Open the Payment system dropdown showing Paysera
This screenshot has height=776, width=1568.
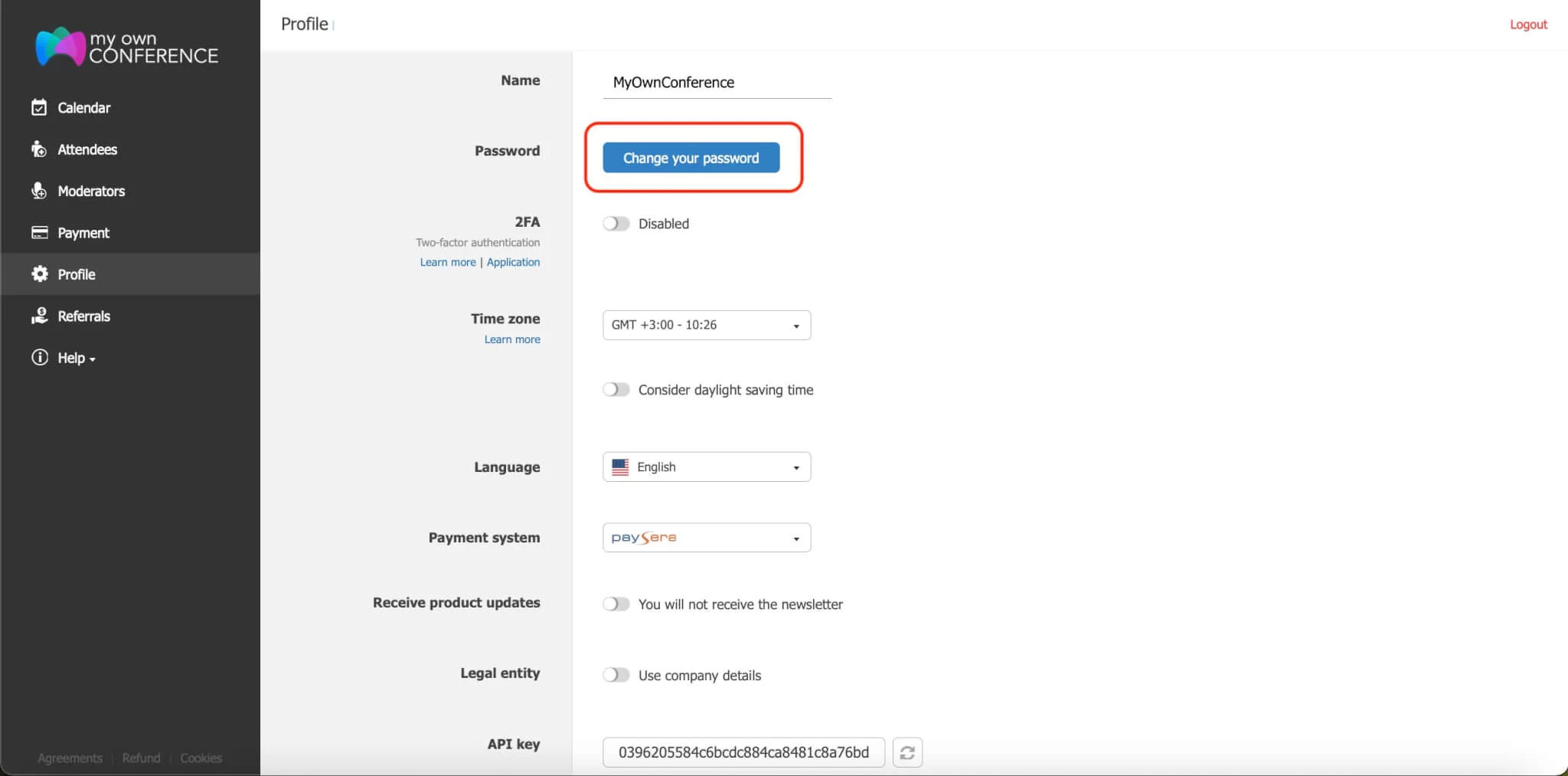(x=705, y=537)
